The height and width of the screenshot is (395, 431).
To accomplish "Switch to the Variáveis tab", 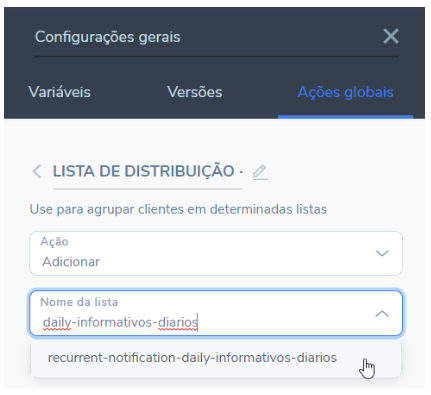I will click(60, 92).
